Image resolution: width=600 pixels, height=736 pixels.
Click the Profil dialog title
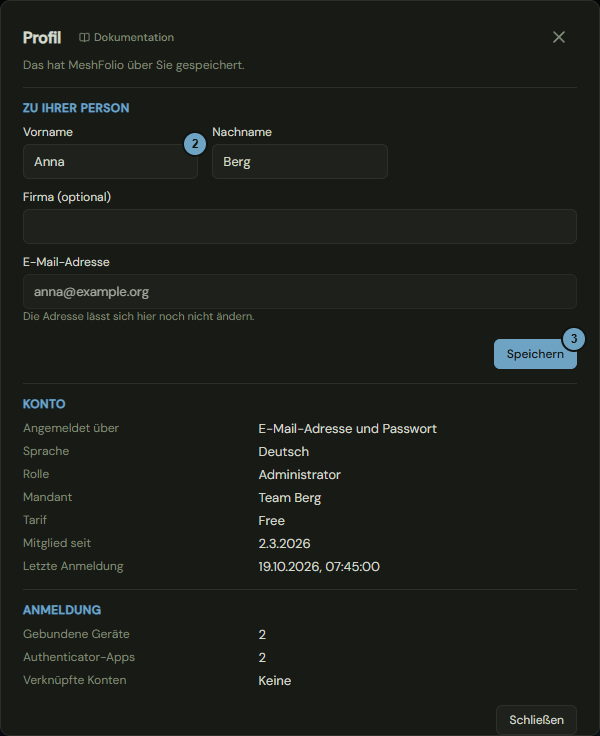tap(42, 37)
